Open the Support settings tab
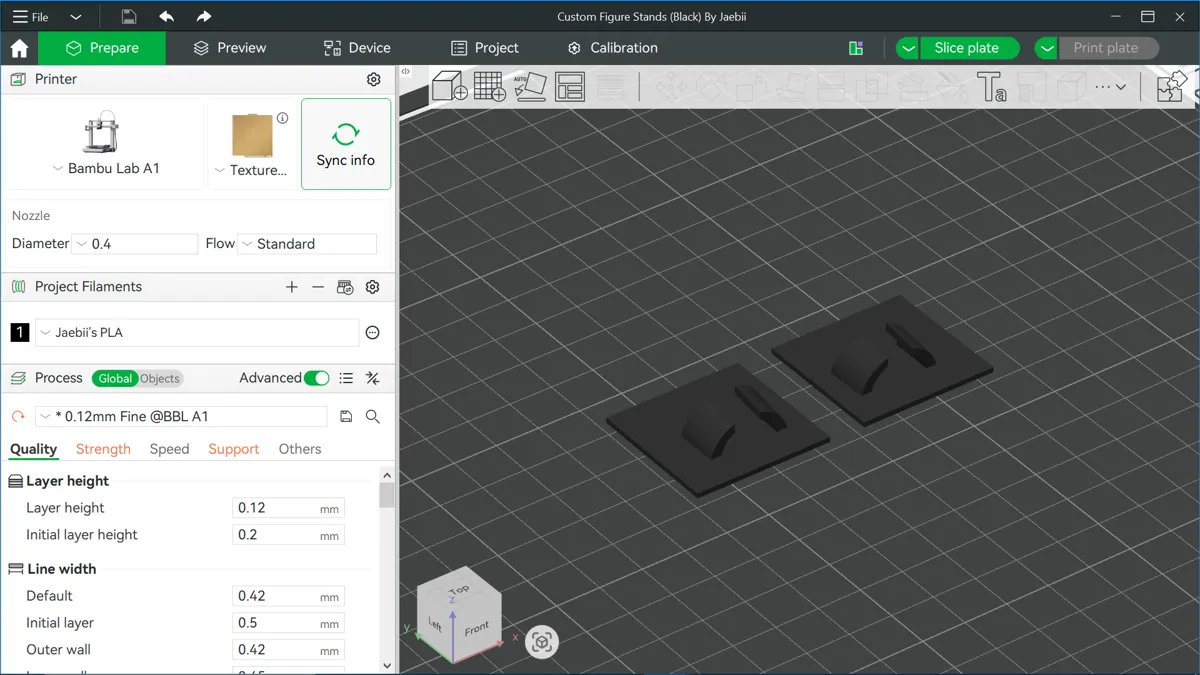This screenshot has width=1200, height=675. click(234, 450)
